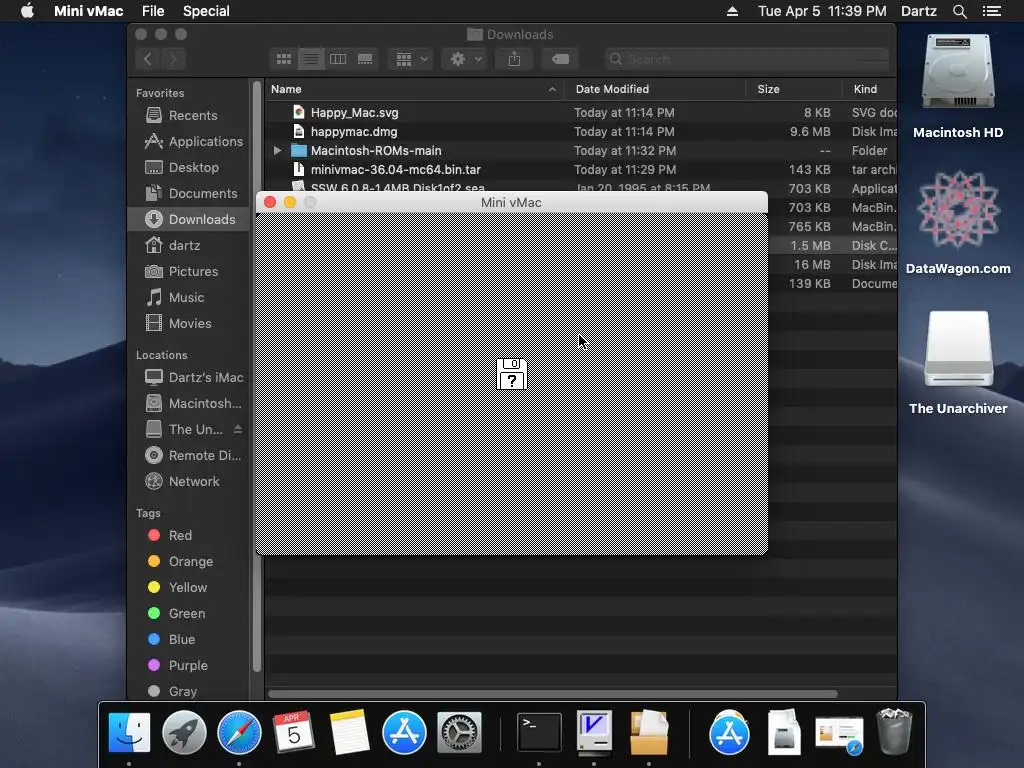Image resolution: width=1024 pixels, height=768 pixels.
Task: Click the Finder horizontal scrollbar
Action: (x=552, y=694)
